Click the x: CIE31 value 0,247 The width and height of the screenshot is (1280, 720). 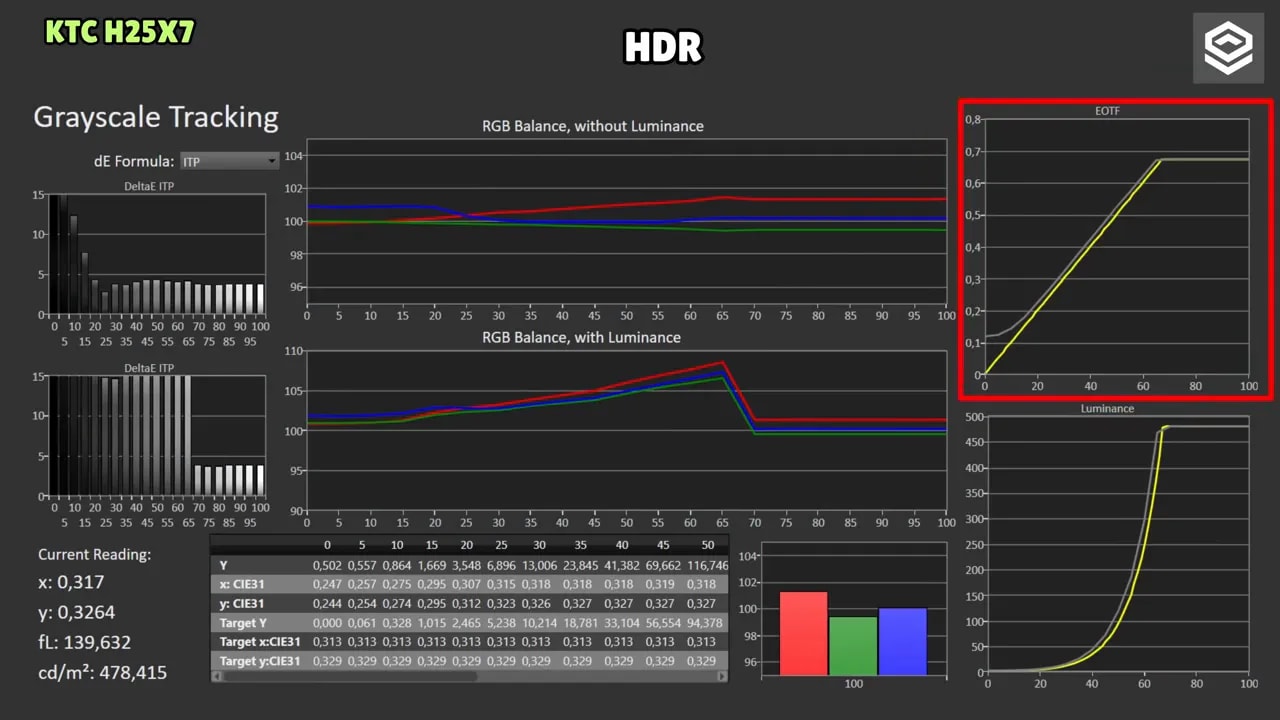point(327,584)
